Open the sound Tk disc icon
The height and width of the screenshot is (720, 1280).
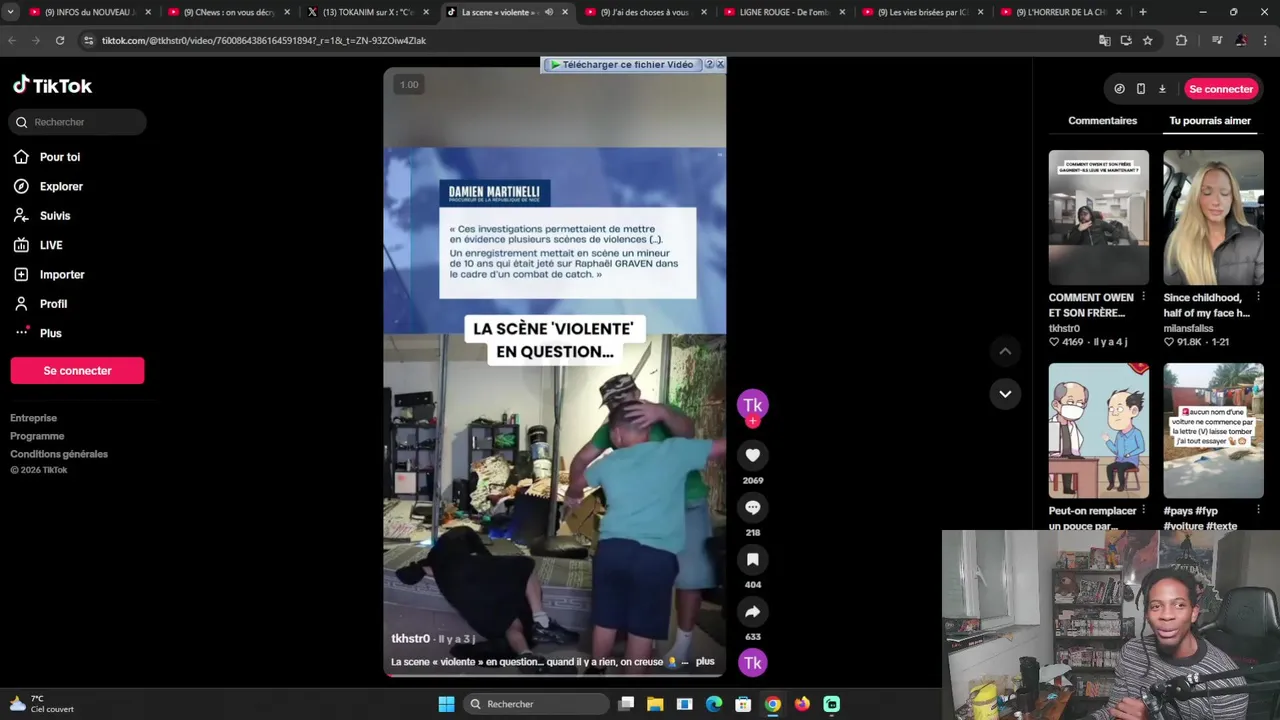(753, 662)
